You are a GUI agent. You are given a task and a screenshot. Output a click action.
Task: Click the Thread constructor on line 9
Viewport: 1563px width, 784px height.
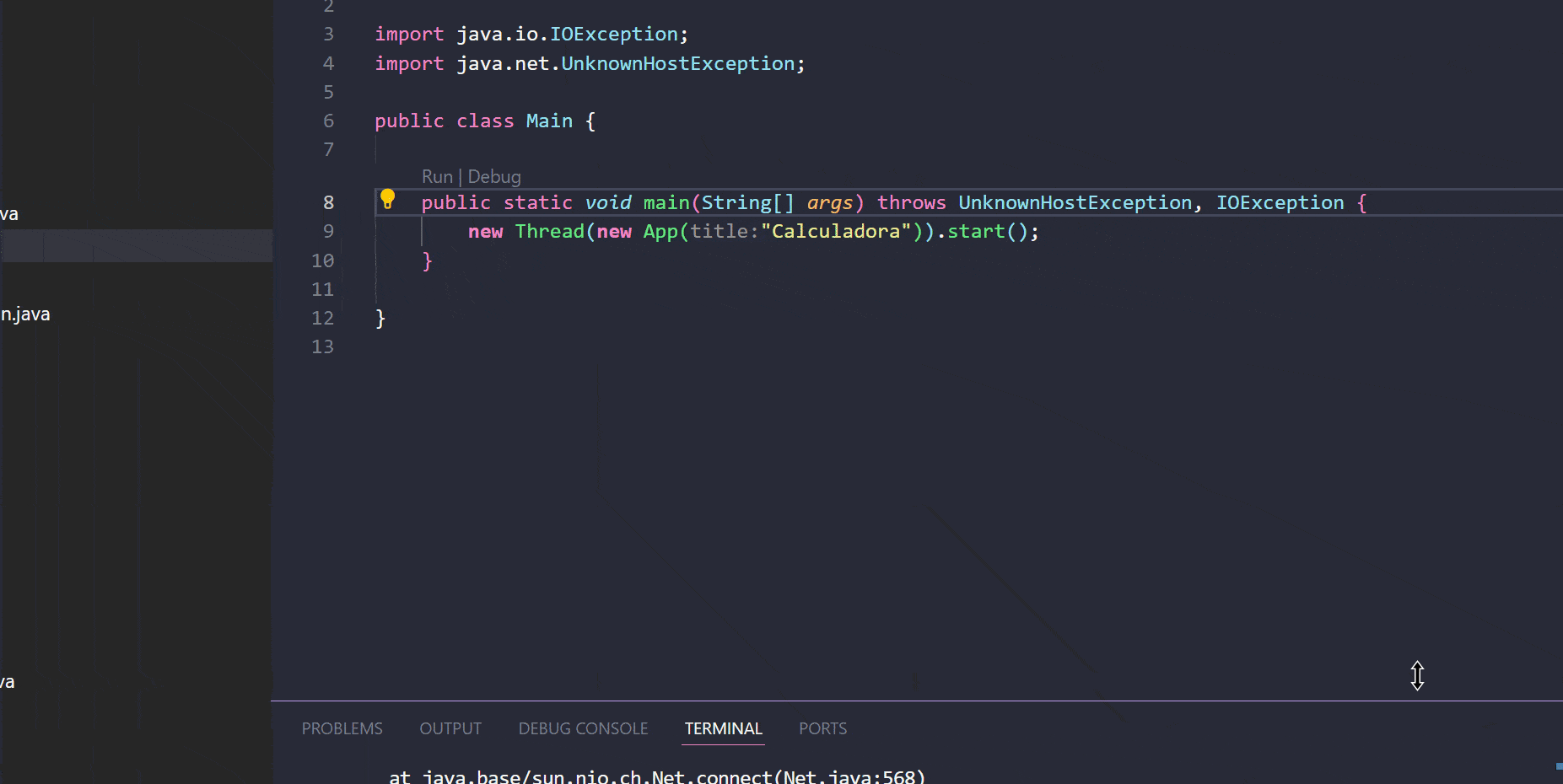549,232
